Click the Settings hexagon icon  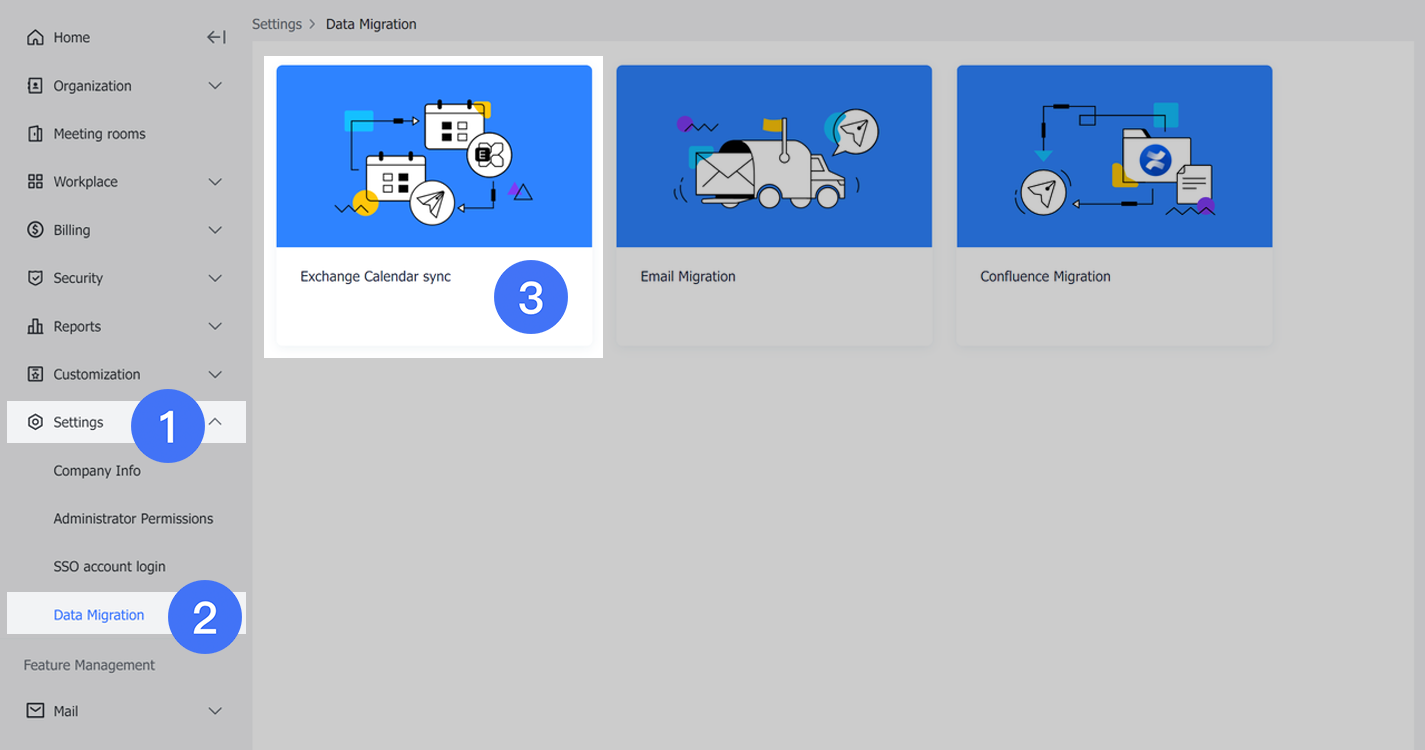pyautogui.click(x=35, y=422)
